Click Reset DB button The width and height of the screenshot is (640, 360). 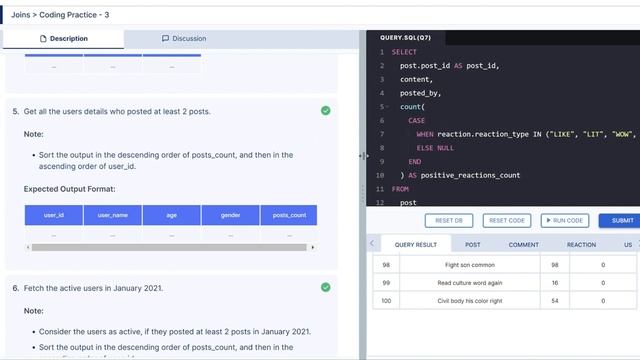449,220
